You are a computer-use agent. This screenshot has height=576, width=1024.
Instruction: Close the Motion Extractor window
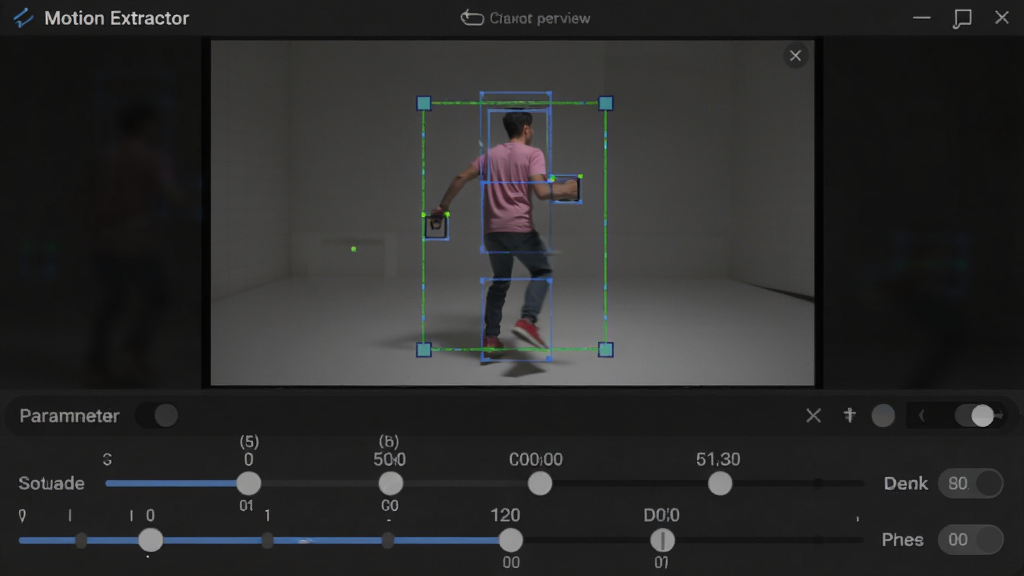coord(1002,18)
